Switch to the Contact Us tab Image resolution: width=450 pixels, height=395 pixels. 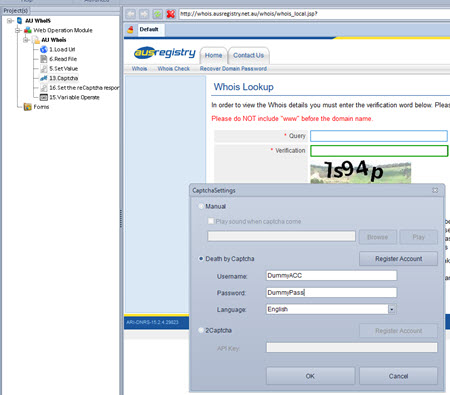pyautogui.click(x=249, y=56)
